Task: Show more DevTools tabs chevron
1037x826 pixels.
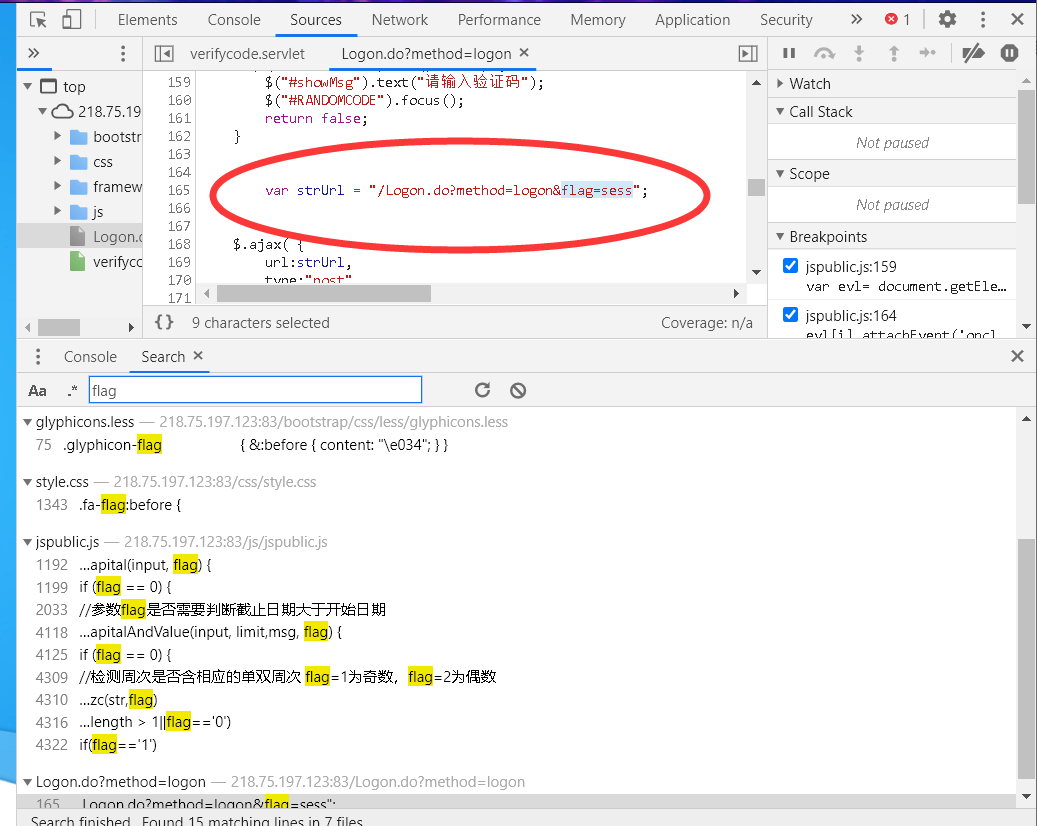Action: [x=856, y=19]
